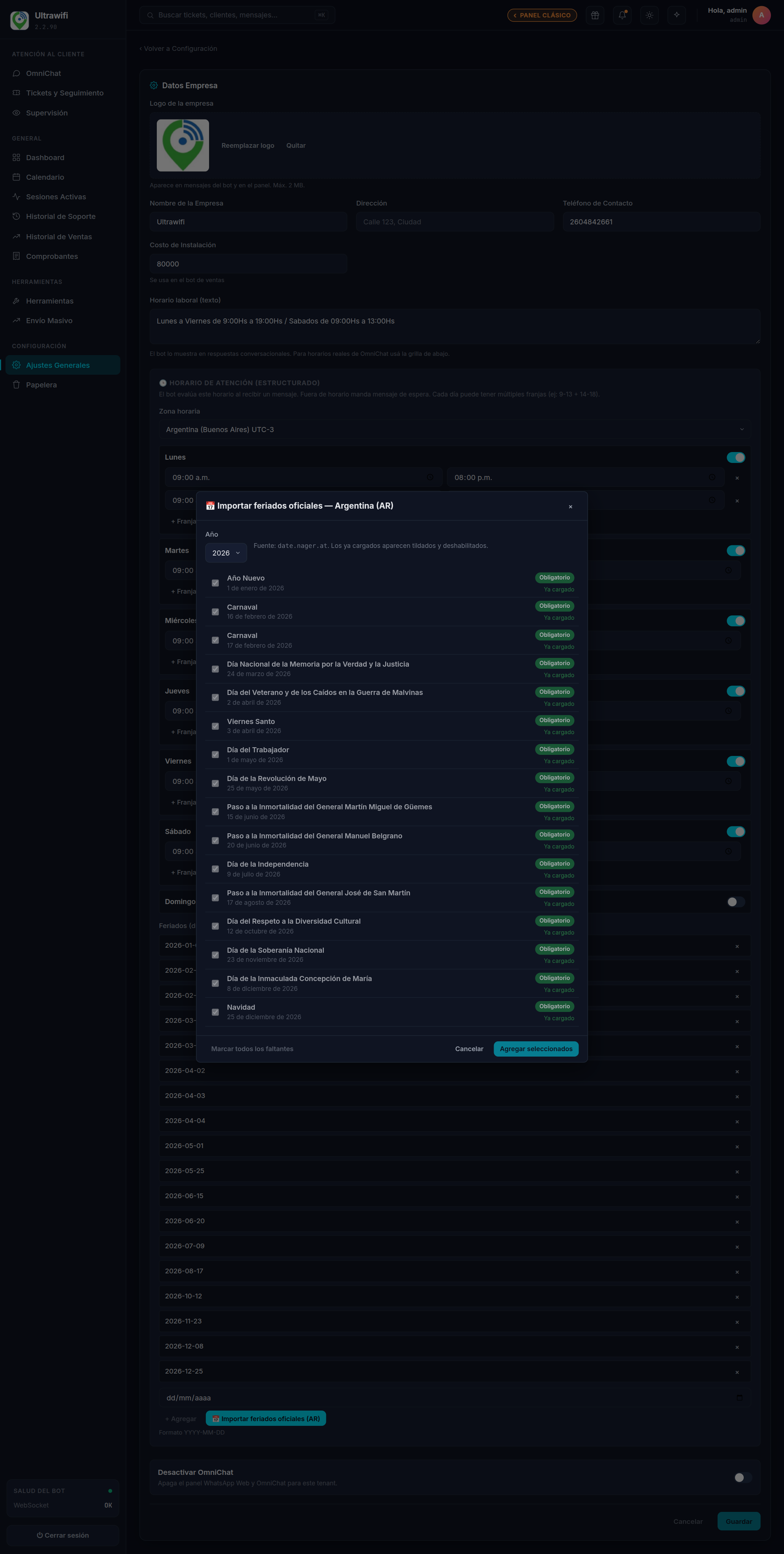The image size is (784, 1554).
Task: Click Cancelar in the import dialog
Action: pyautogui.click(x=469, y=1049)
